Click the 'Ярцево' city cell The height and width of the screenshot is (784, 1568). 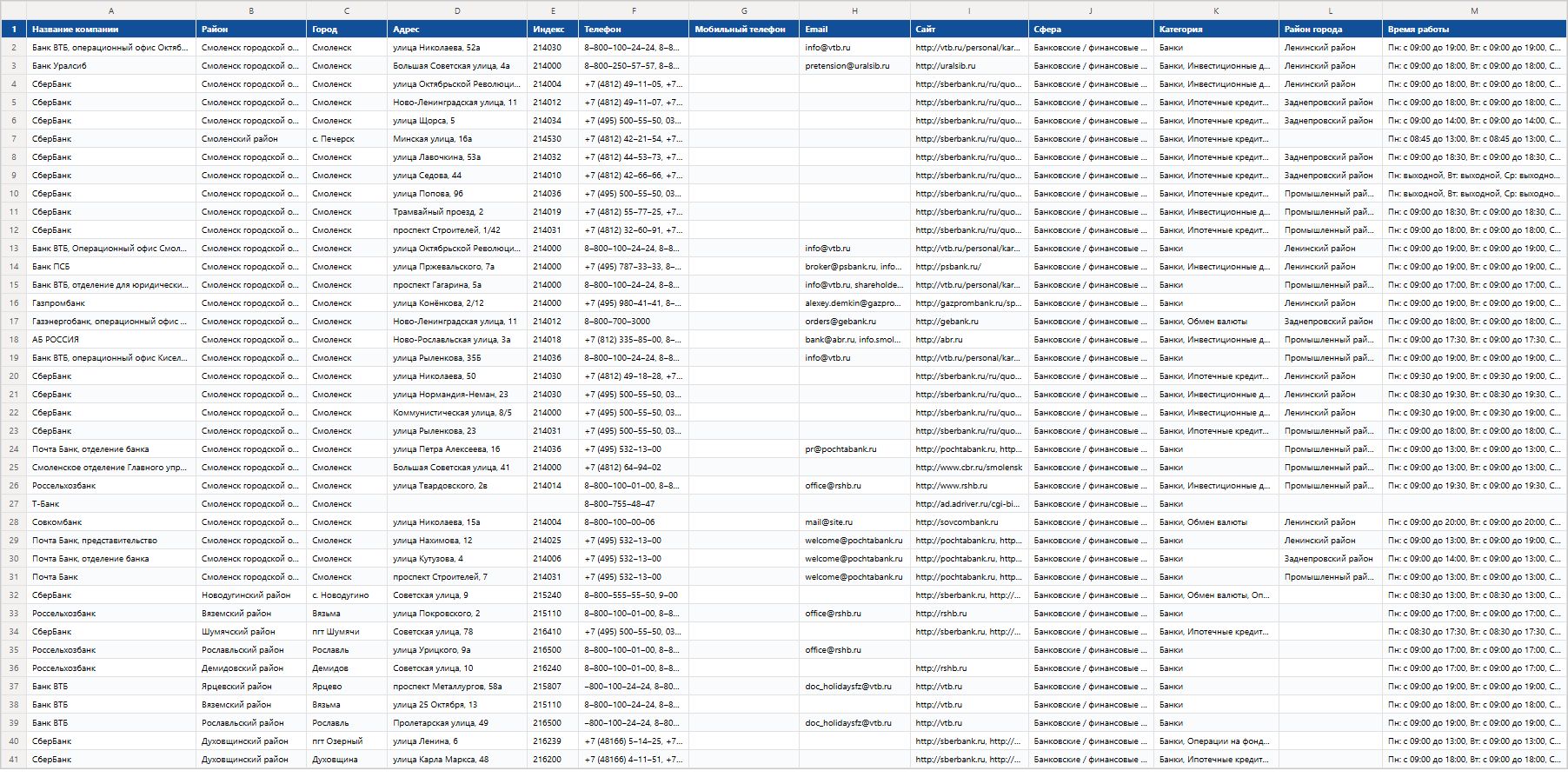coord(347,687)
